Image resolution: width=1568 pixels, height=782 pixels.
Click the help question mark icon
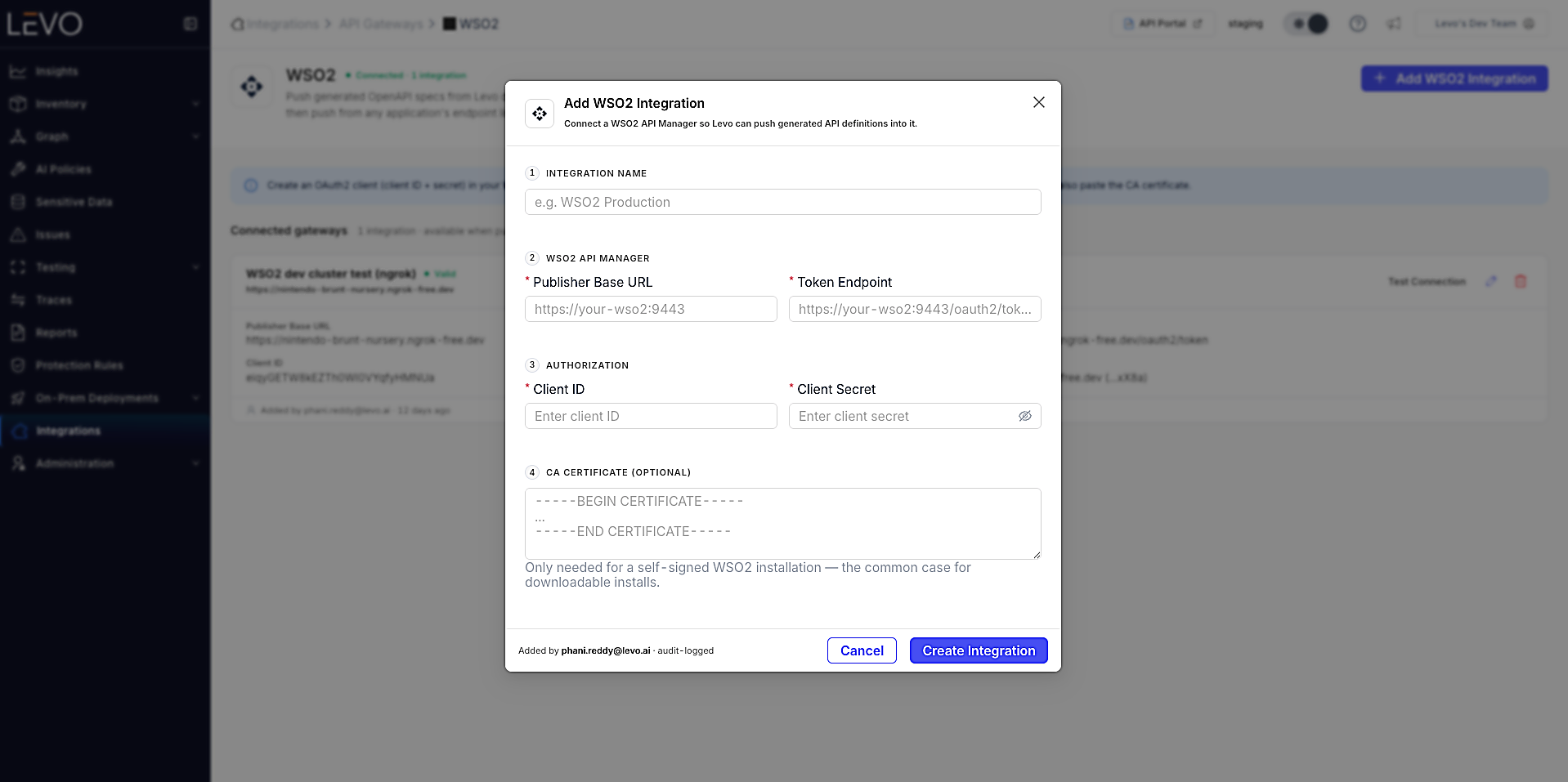pos(1358,24)
